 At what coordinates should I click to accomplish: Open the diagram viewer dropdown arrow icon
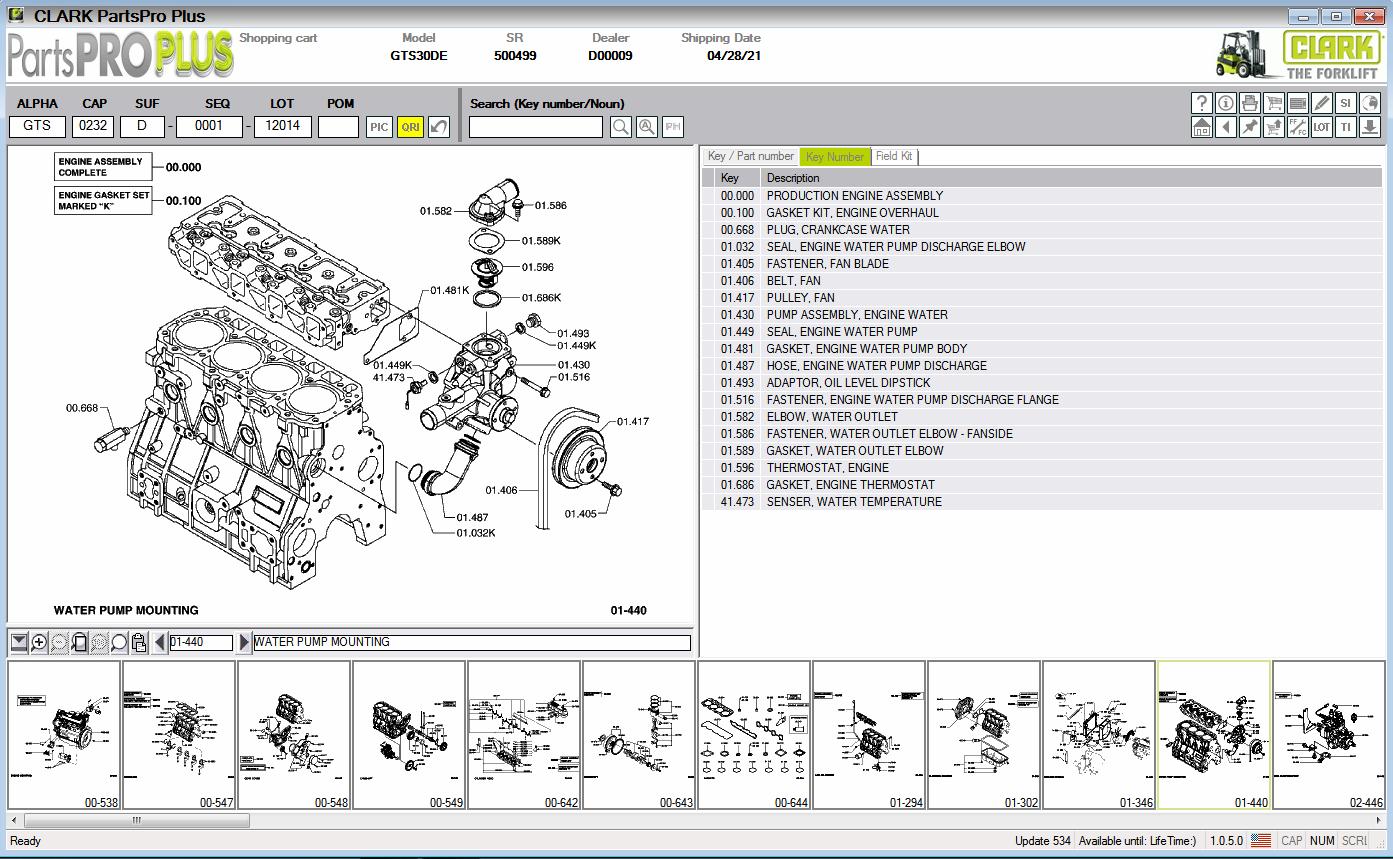click(19, 642)
